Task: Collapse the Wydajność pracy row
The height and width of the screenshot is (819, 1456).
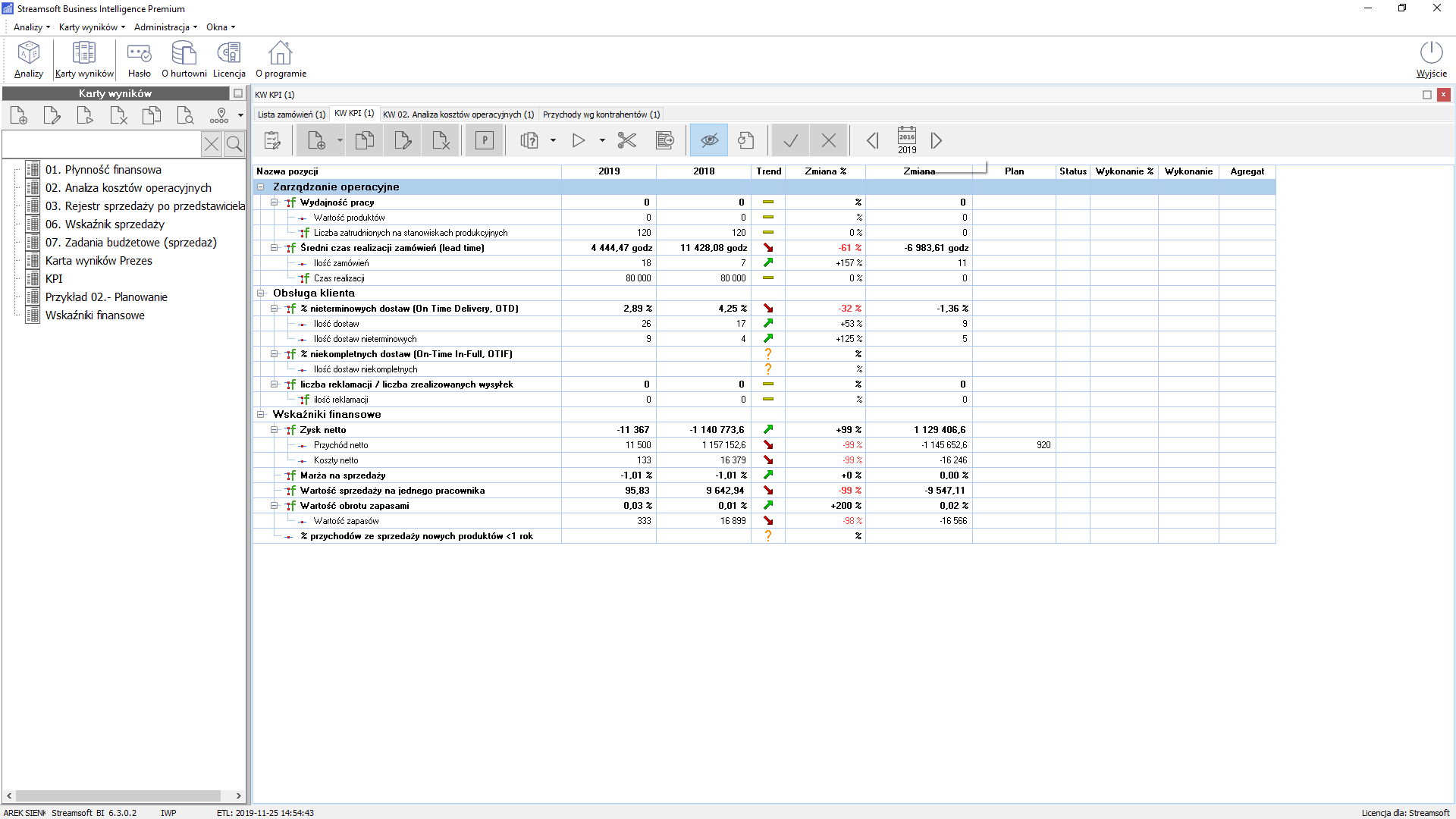Action: pos(275,202)
